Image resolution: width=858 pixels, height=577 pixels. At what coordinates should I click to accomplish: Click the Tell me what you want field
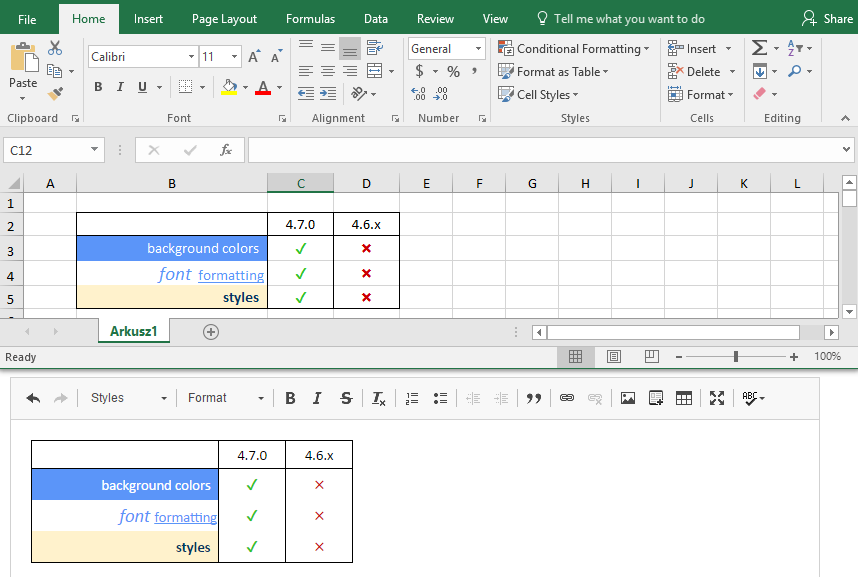click(x=621, y=19)
